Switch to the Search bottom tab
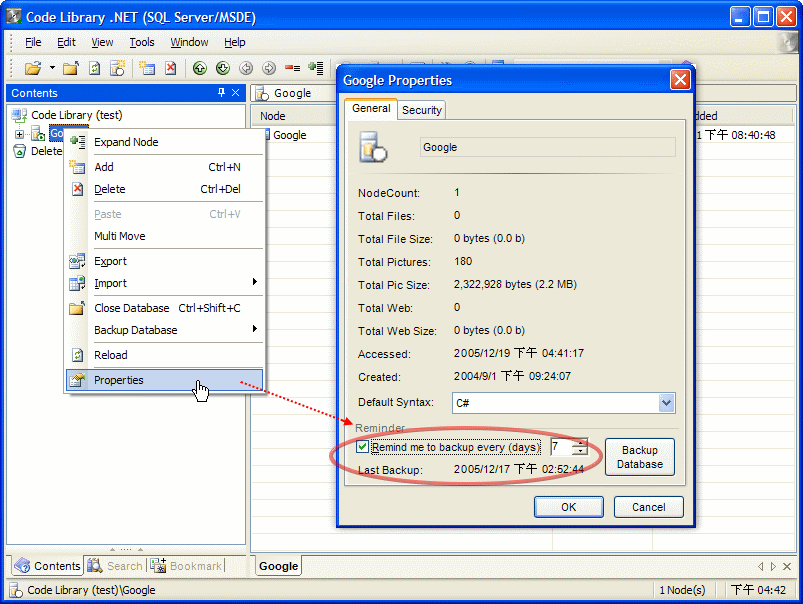The image size is (803, 604). 115,566
